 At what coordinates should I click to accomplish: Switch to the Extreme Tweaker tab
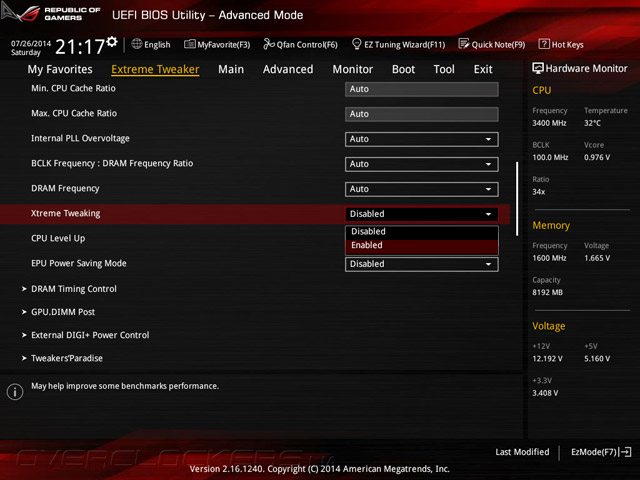(155, 69)
